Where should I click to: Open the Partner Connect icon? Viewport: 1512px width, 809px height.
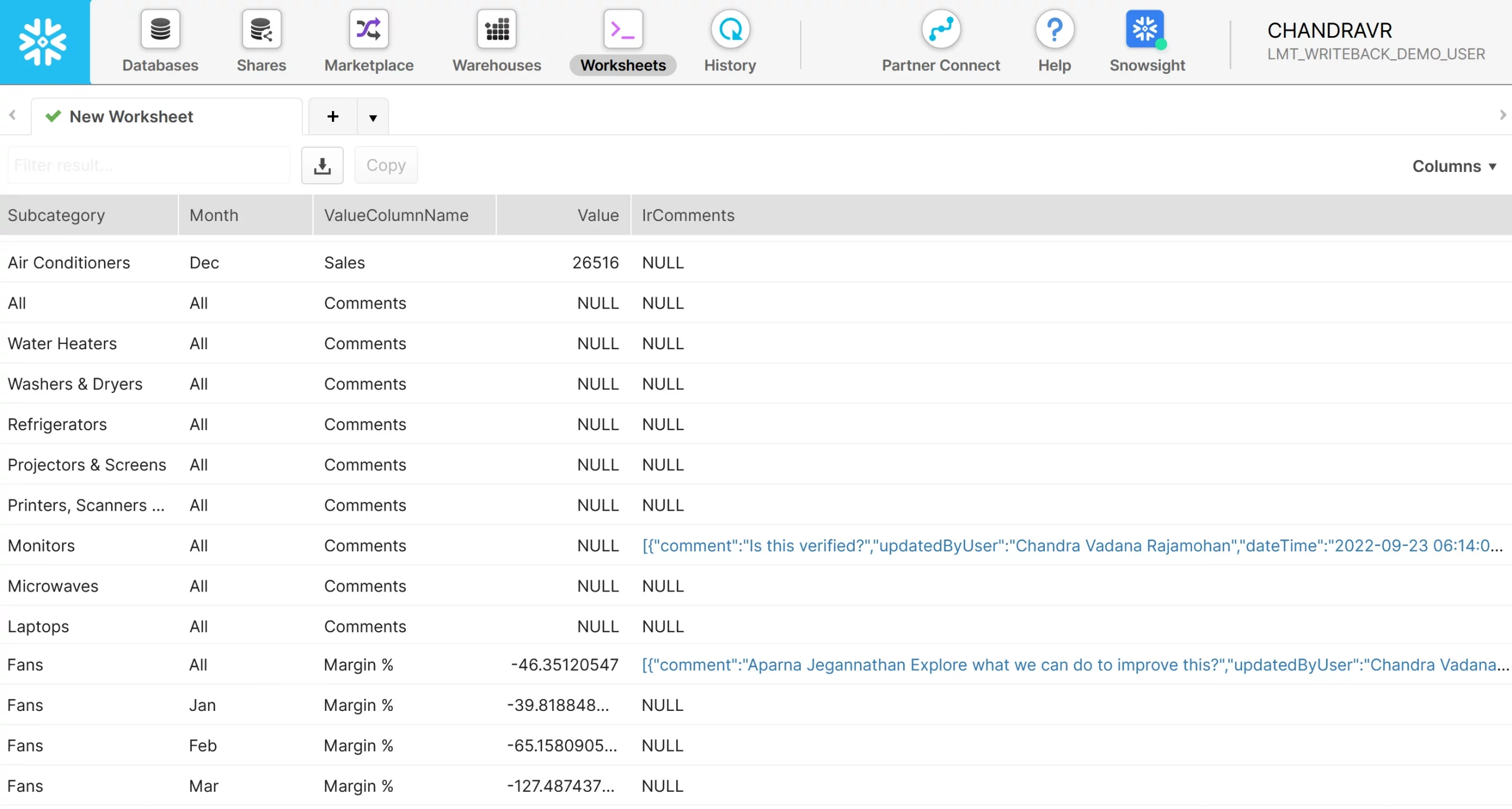941,29
